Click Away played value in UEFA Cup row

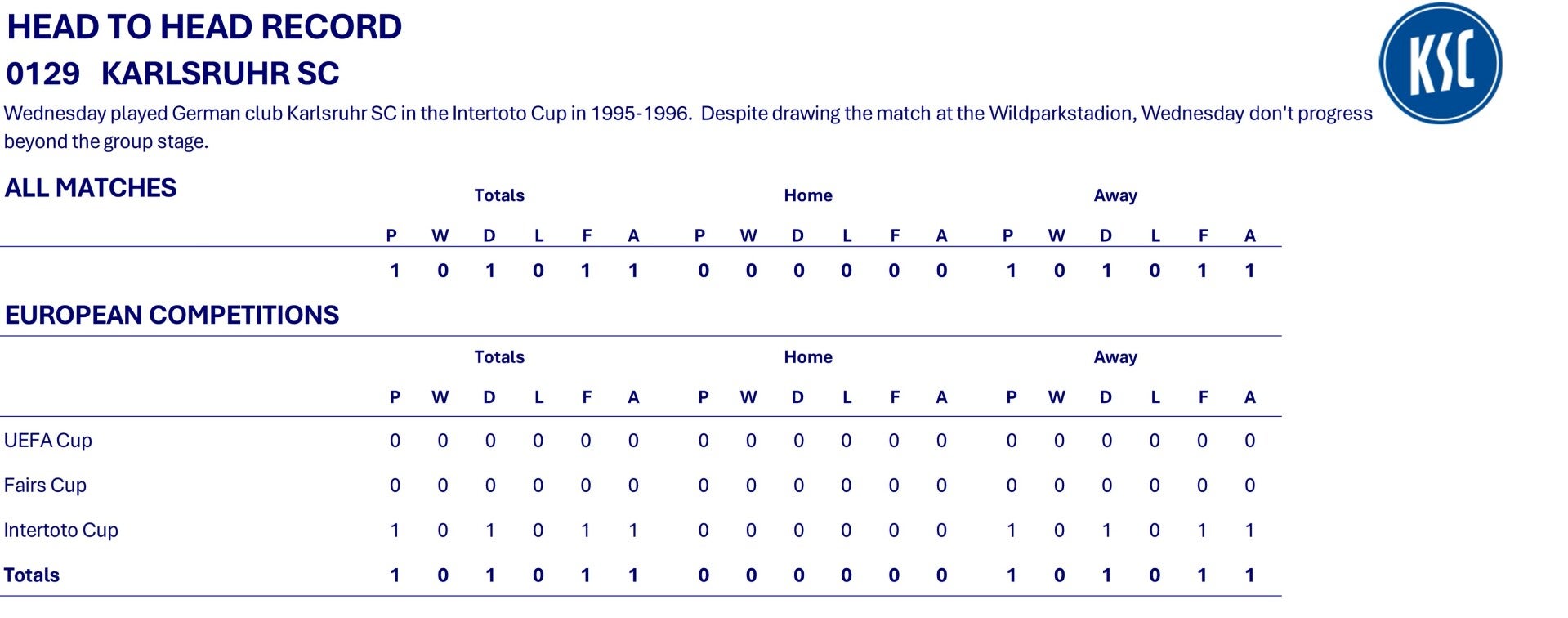pos(1012,441)
